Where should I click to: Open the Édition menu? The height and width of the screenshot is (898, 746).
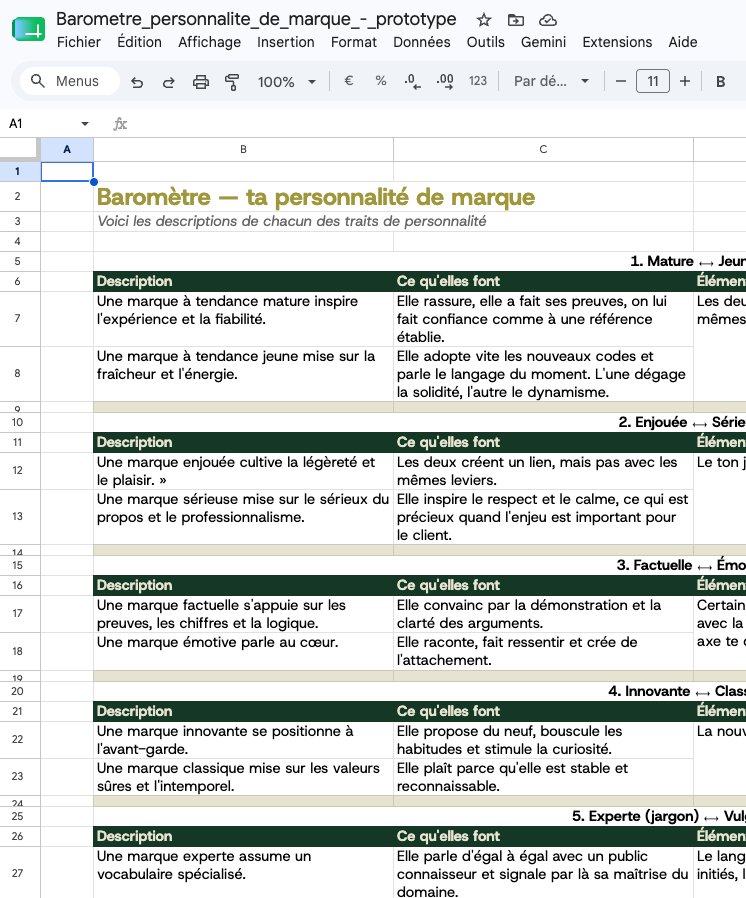tap(140, 42)
